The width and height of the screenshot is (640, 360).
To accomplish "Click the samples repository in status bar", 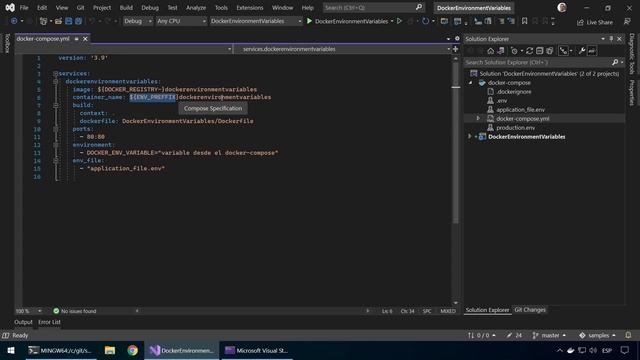I will click(x=597, y=336).
